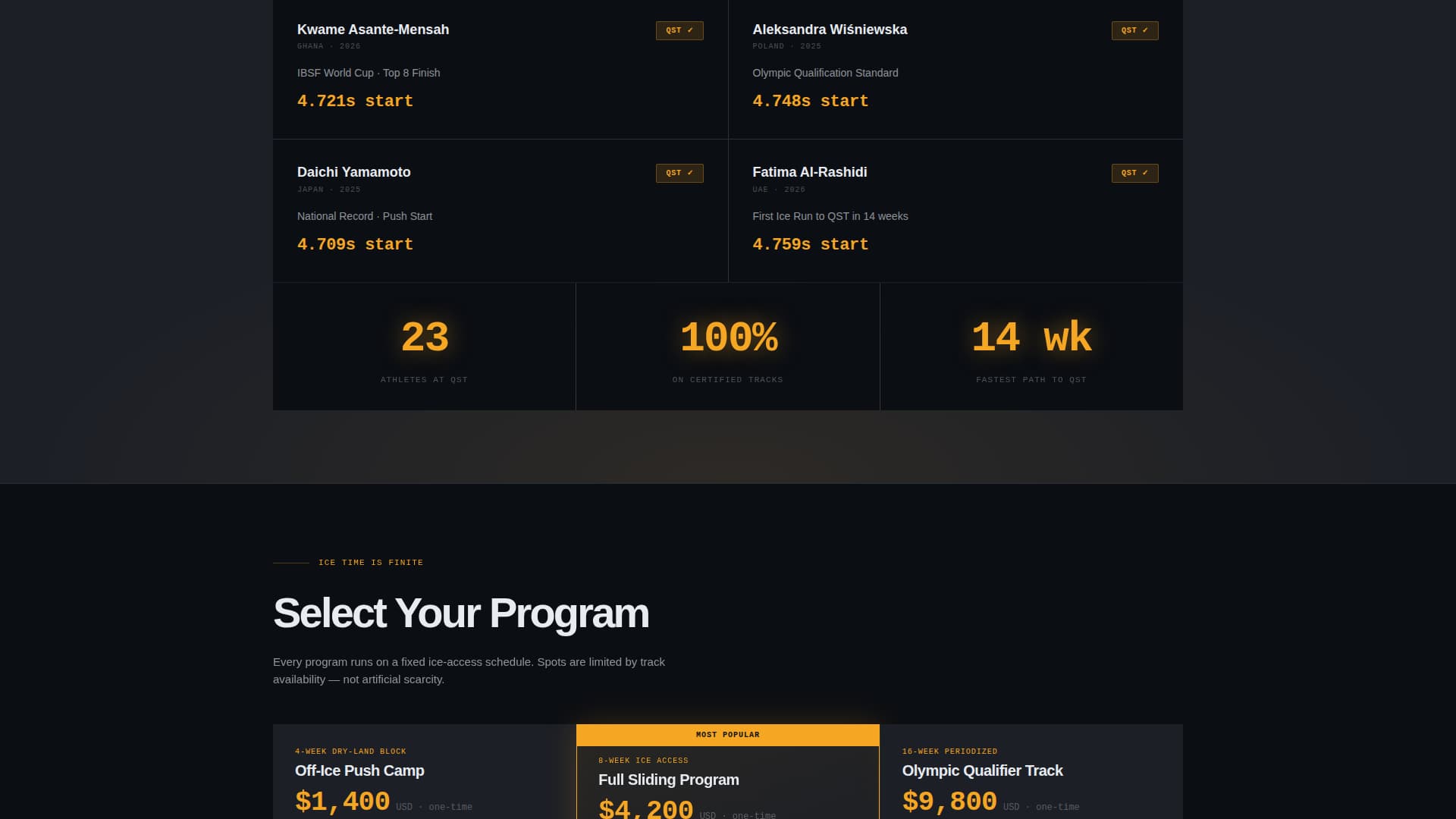
Task: Click 'Olympic Qualification Standard' text
Action: tap(825, 73)
